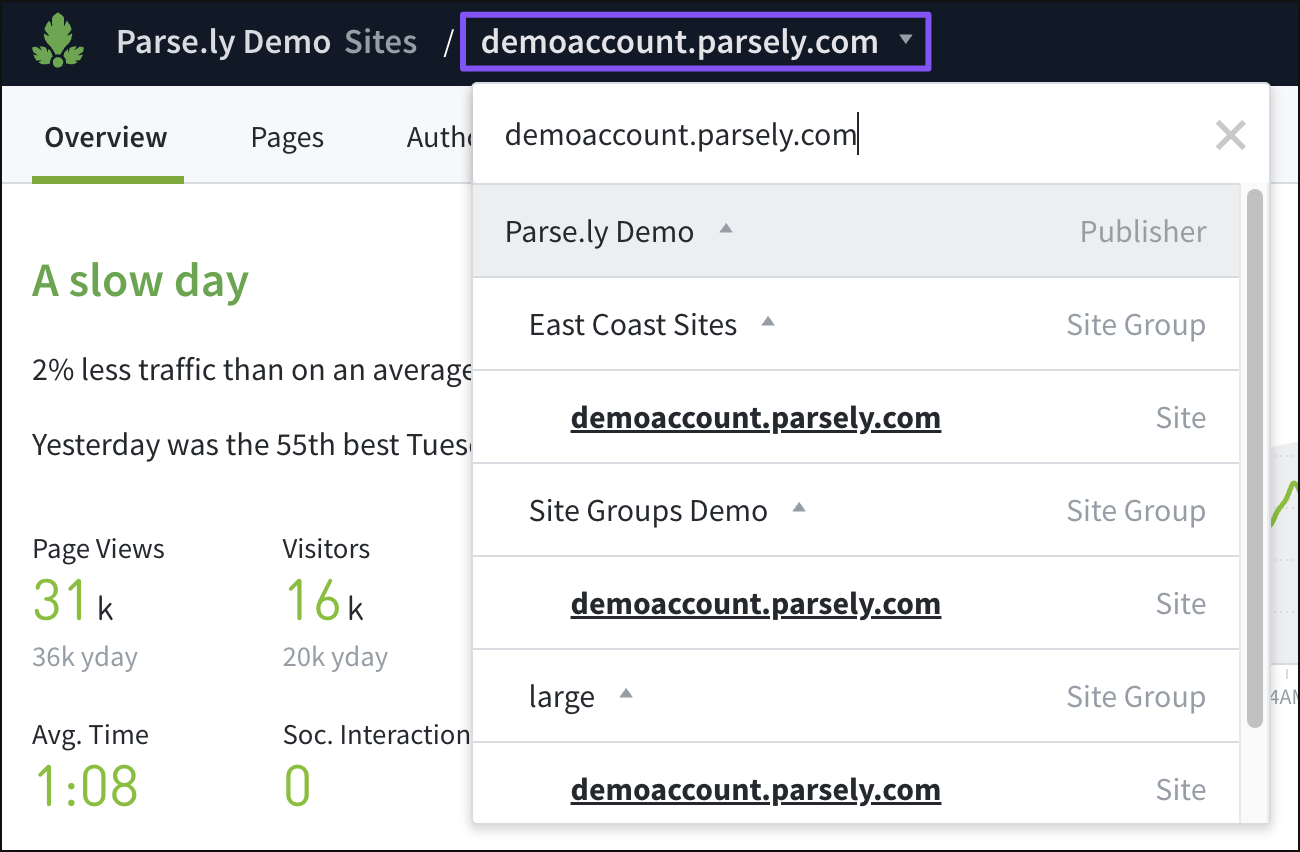Open the Pages tab

pyautogui.click(x=287, y=137)
